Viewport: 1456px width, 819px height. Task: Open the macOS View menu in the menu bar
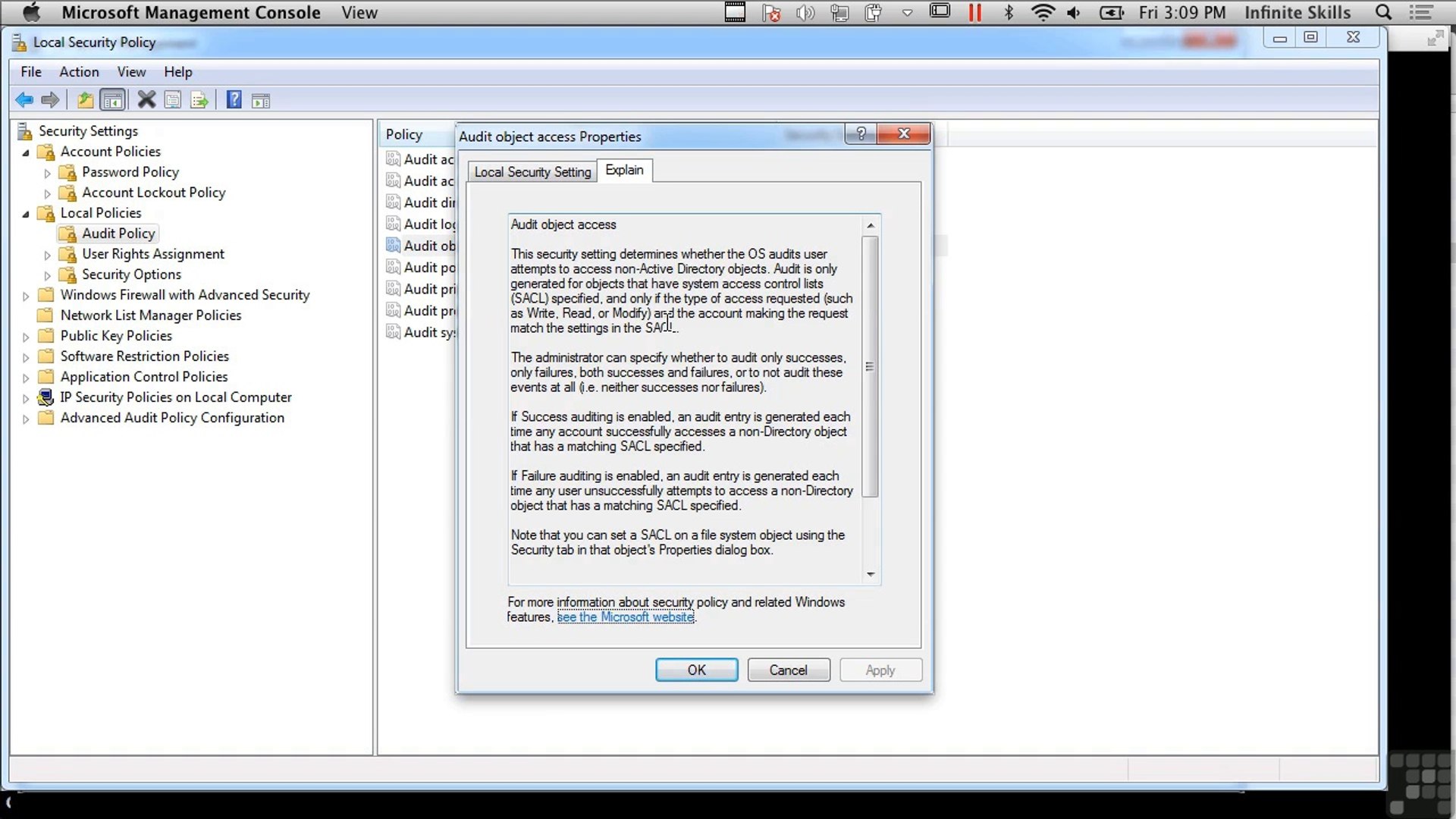(359, 12)
